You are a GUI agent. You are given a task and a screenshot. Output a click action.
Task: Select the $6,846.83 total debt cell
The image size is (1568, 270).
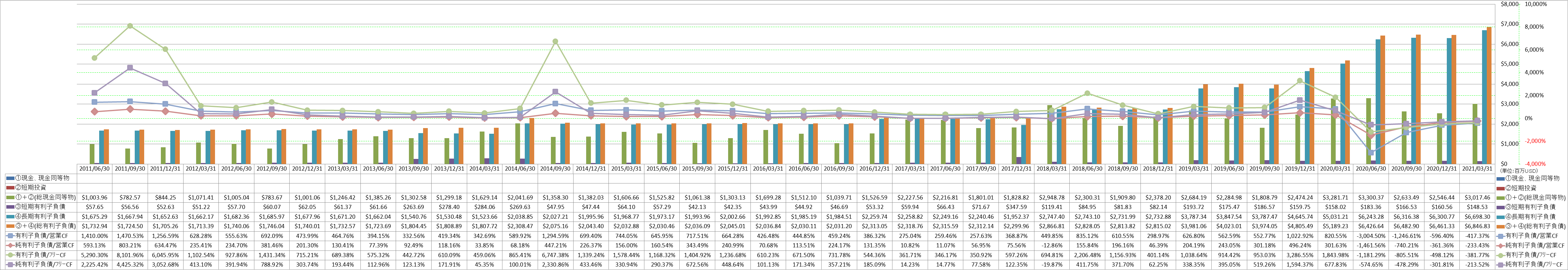(1477, 226)
